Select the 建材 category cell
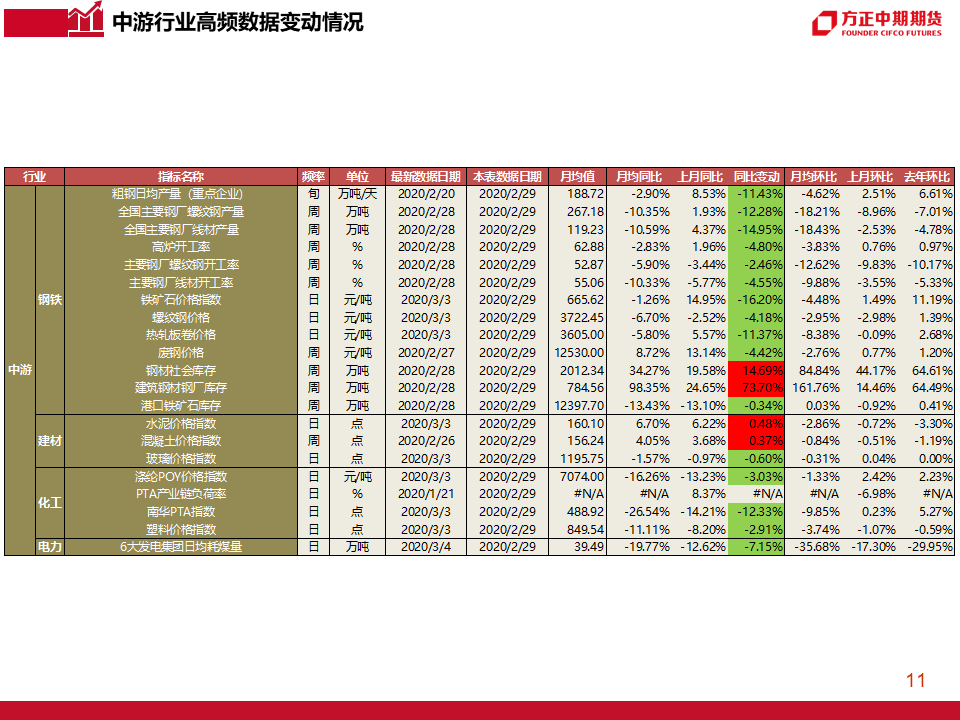This screenshot has width=960, height=720. (49, 441)
